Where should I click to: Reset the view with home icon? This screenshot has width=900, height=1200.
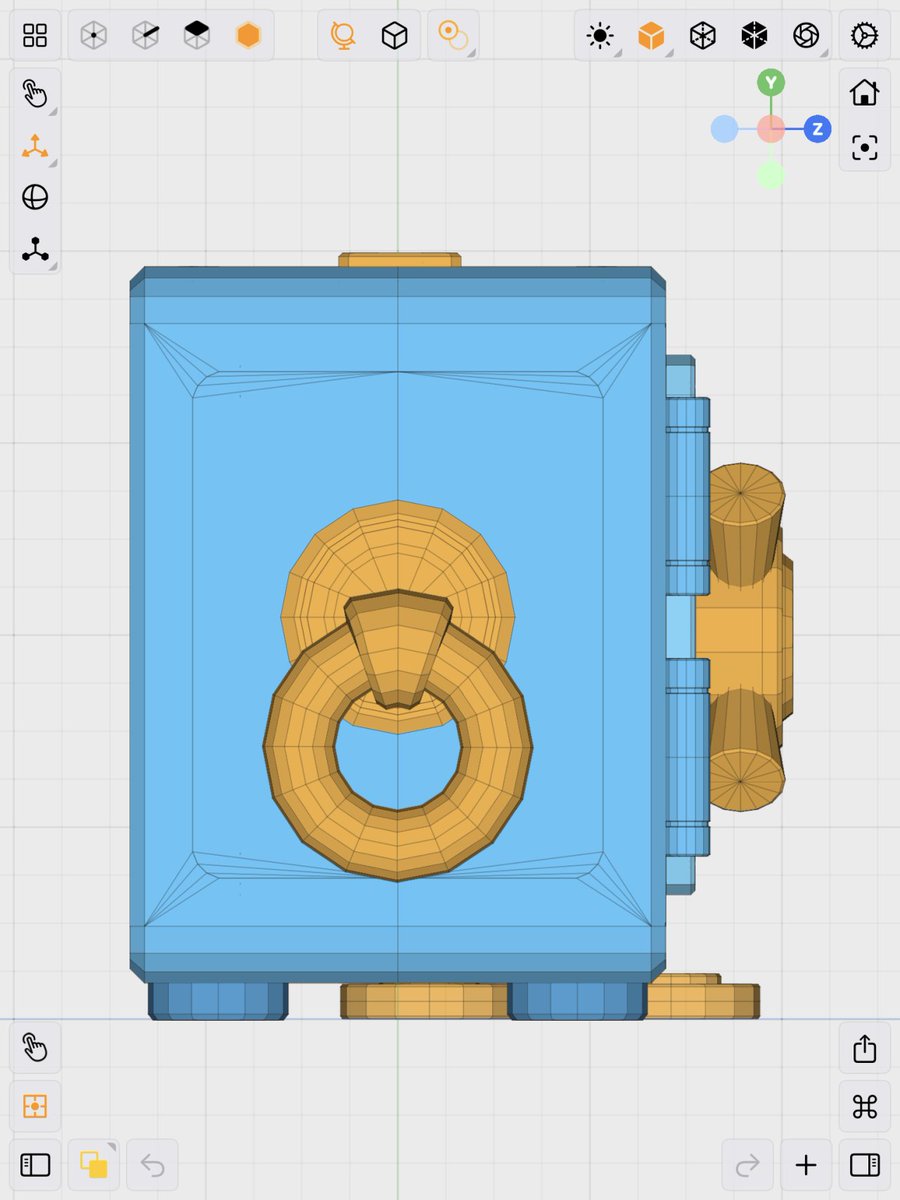click(864, 94)
